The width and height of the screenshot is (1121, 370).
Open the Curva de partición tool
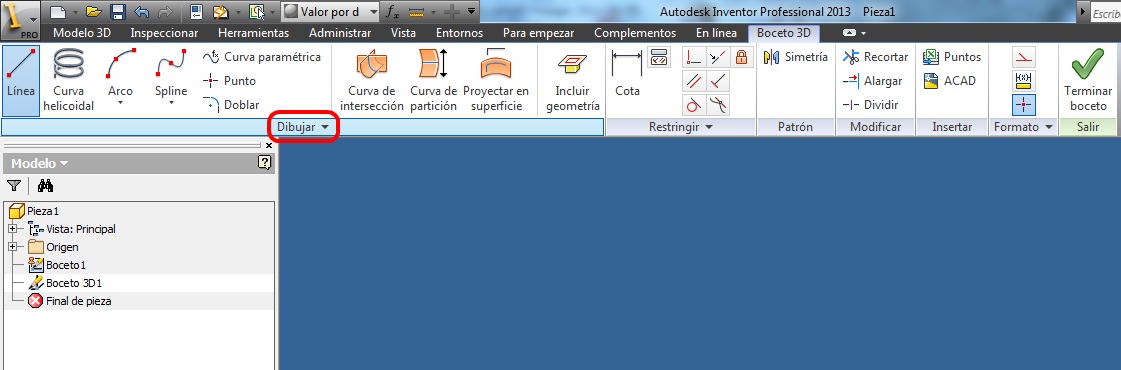point(433,80)
